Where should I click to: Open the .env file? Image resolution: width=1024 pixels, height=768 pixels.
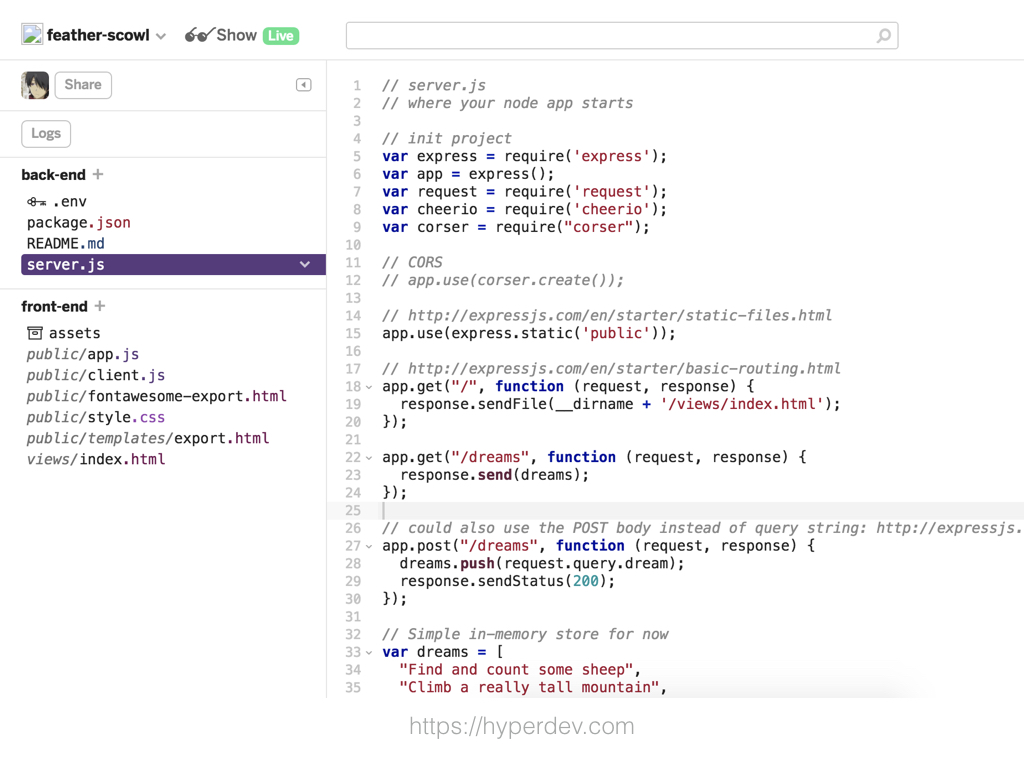[x=70, y=202]
